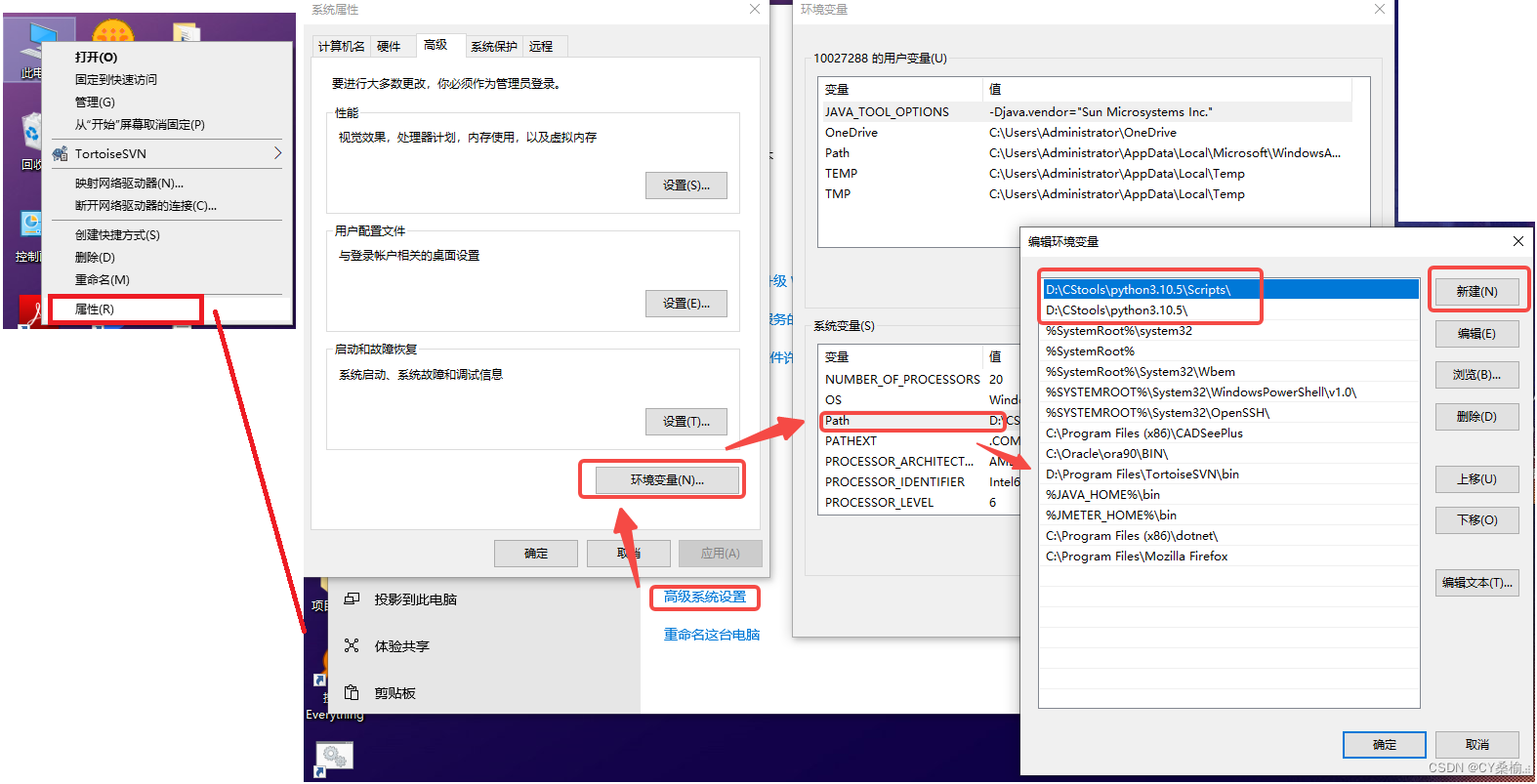Select the Recycle Bin desktop icon
Image resolution: width=1537 pixels, height=784 pixels.
pyautogui.click(x=31, y=142)
